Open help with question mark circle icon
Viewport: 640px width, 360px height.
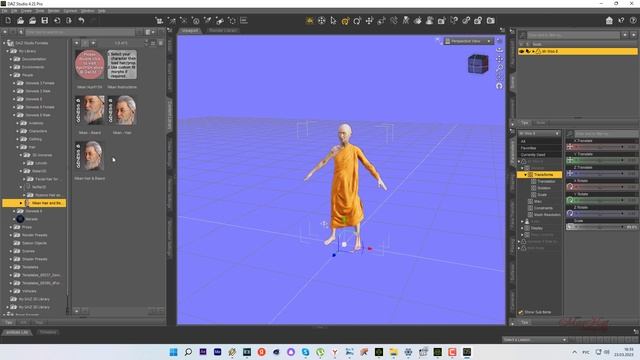pyautogui.click(x=633, y=20)
